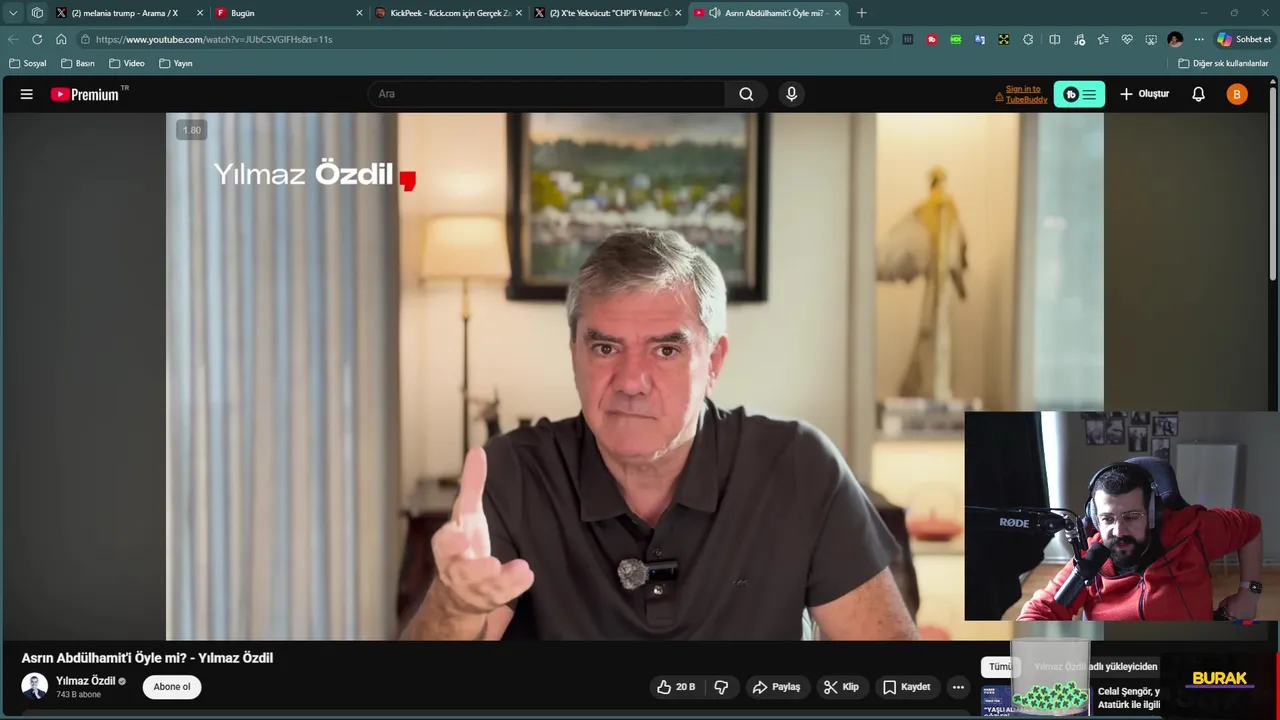Click Paylaş share button
This screenshot has height=720, width=1280.
pos(777,687)
